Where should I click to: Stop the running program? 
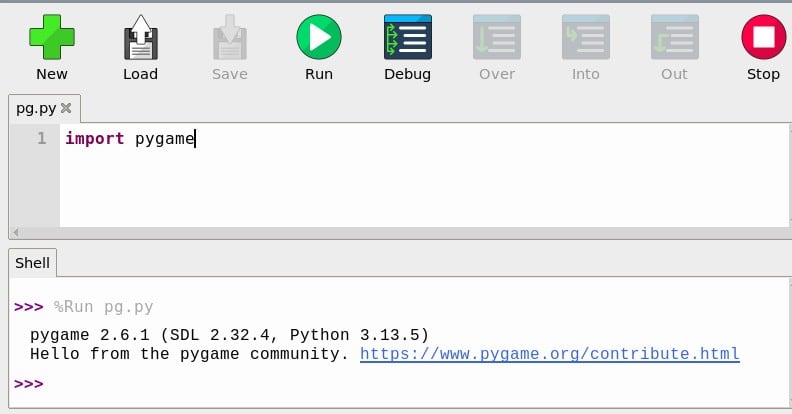pyautogui.click(x=764, y=37)
